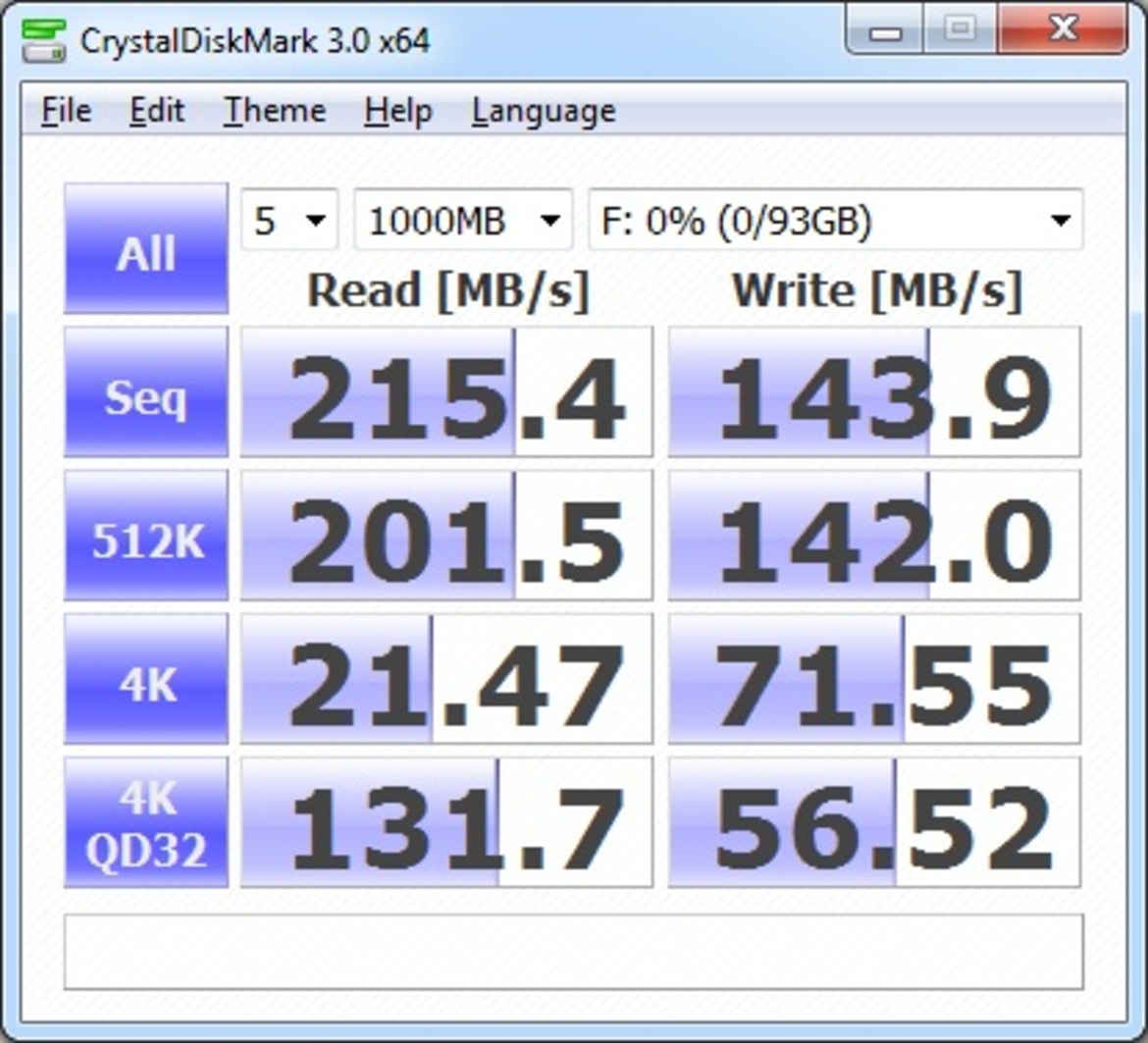Click the CrystalDiskMark 3.0 x64 window title

click(255, 41)
